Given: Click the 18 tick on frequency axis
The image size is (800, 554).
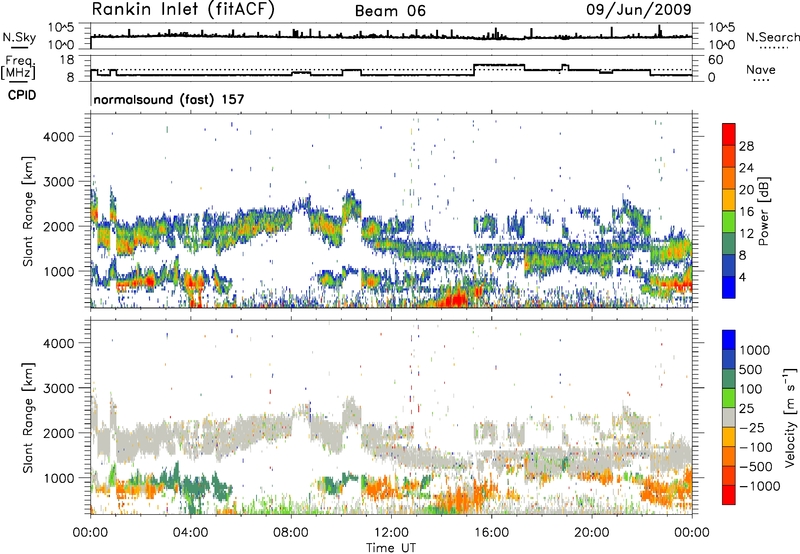Looking at the screenshot, I should pos(67,60).
